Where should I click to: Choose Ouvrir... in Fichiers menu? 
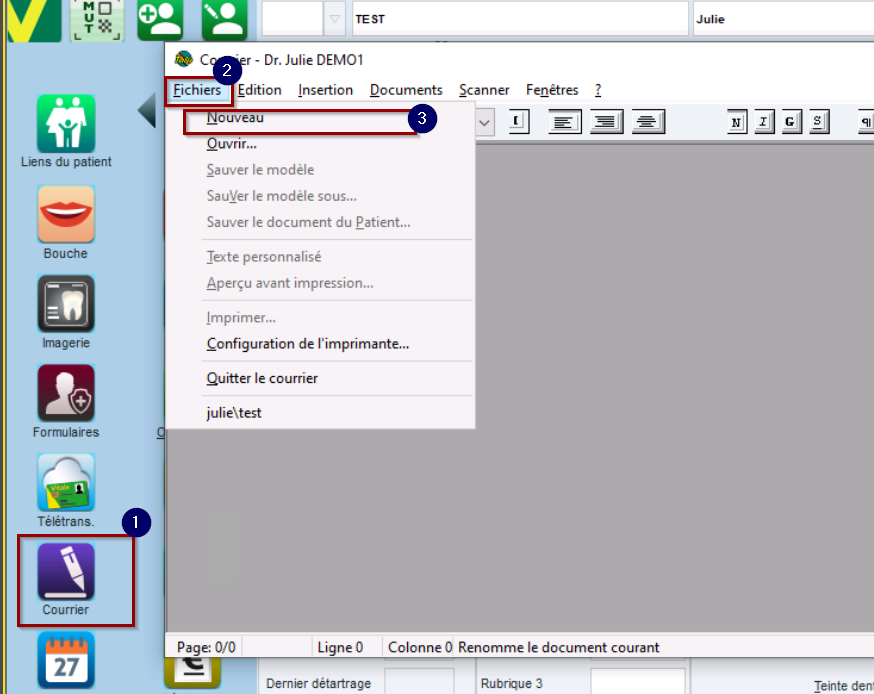click(x=320, y=144)
